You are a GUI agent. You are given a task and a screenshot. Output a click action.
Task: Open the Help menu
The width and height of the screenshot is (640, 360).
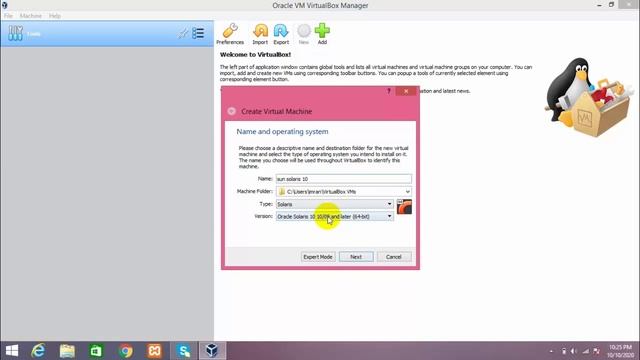[x=55, y=16]
